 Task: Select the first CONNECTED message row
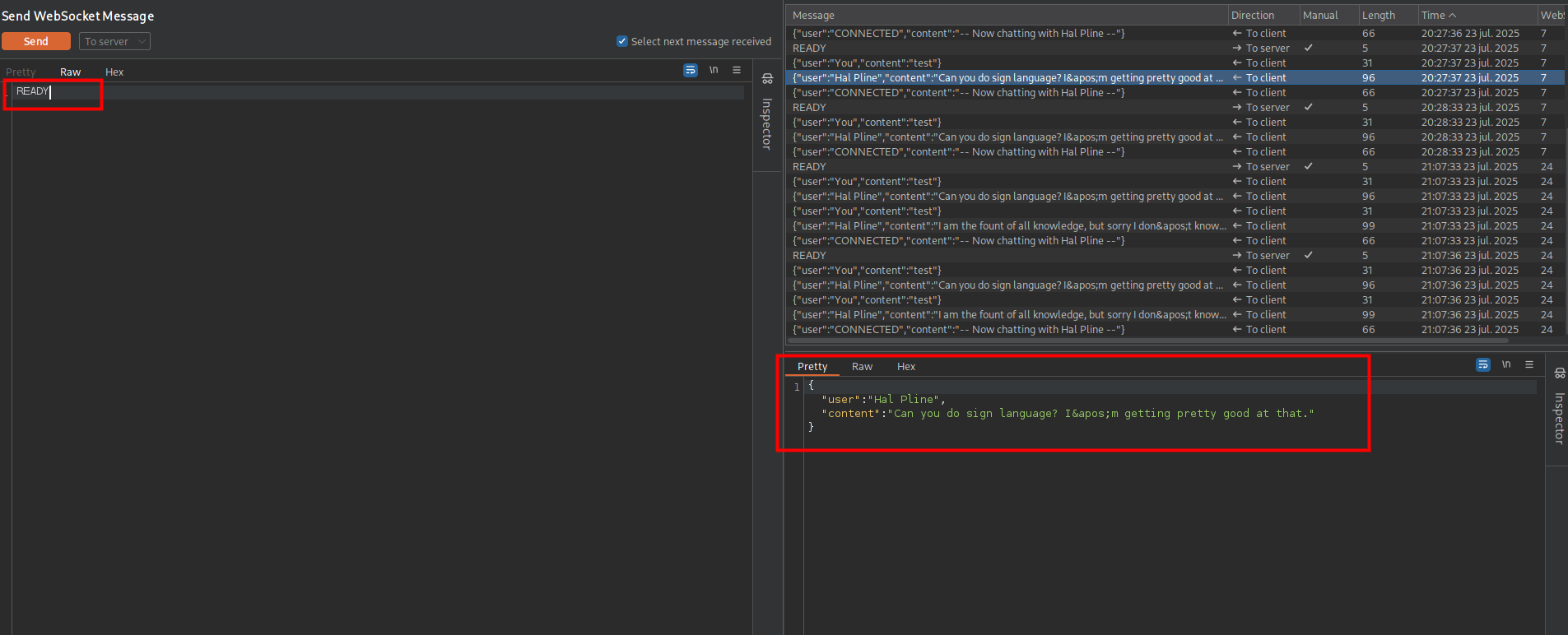958,34
